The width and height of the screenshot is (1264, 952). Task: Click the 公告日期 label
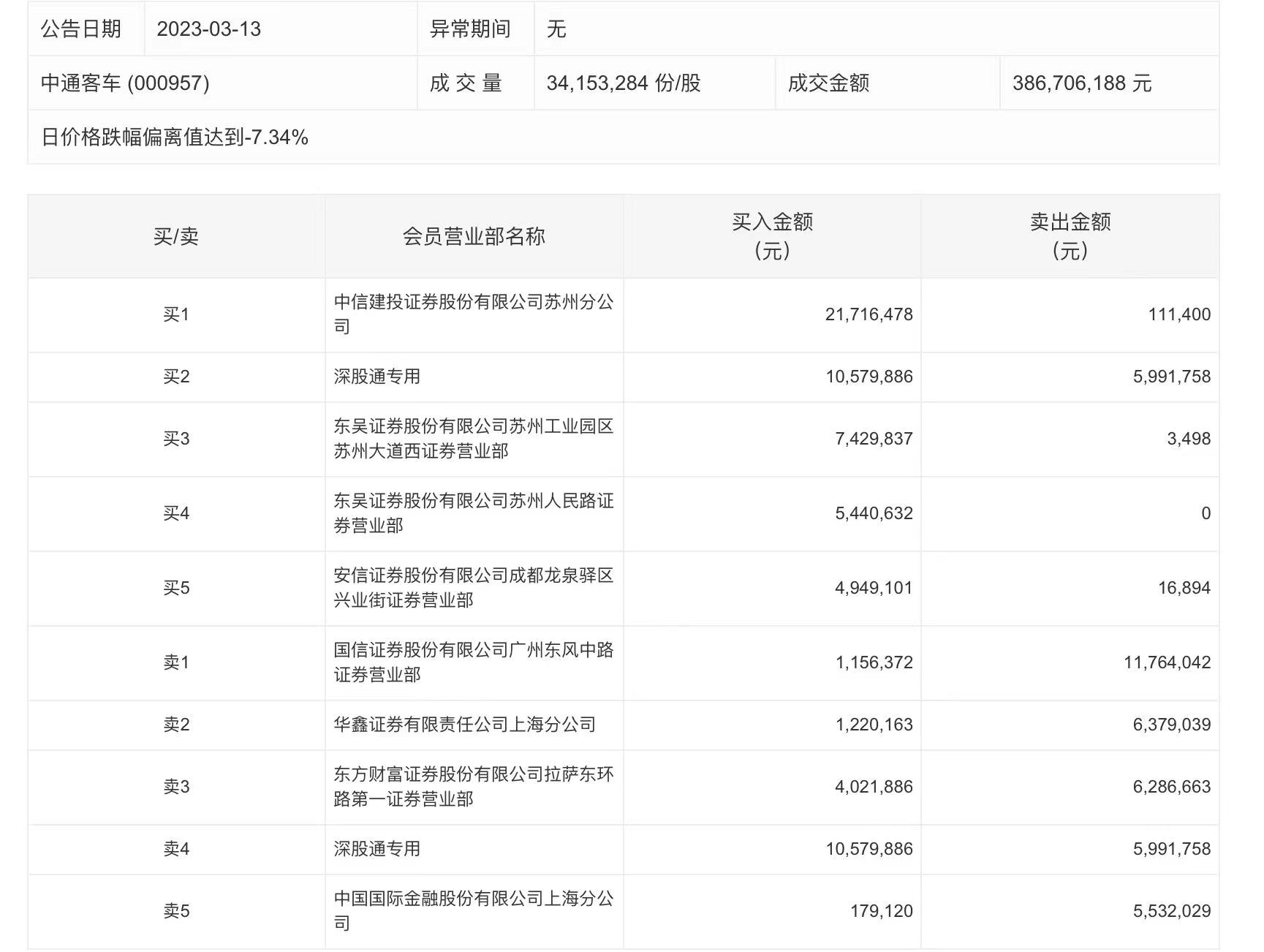[81, 29]
